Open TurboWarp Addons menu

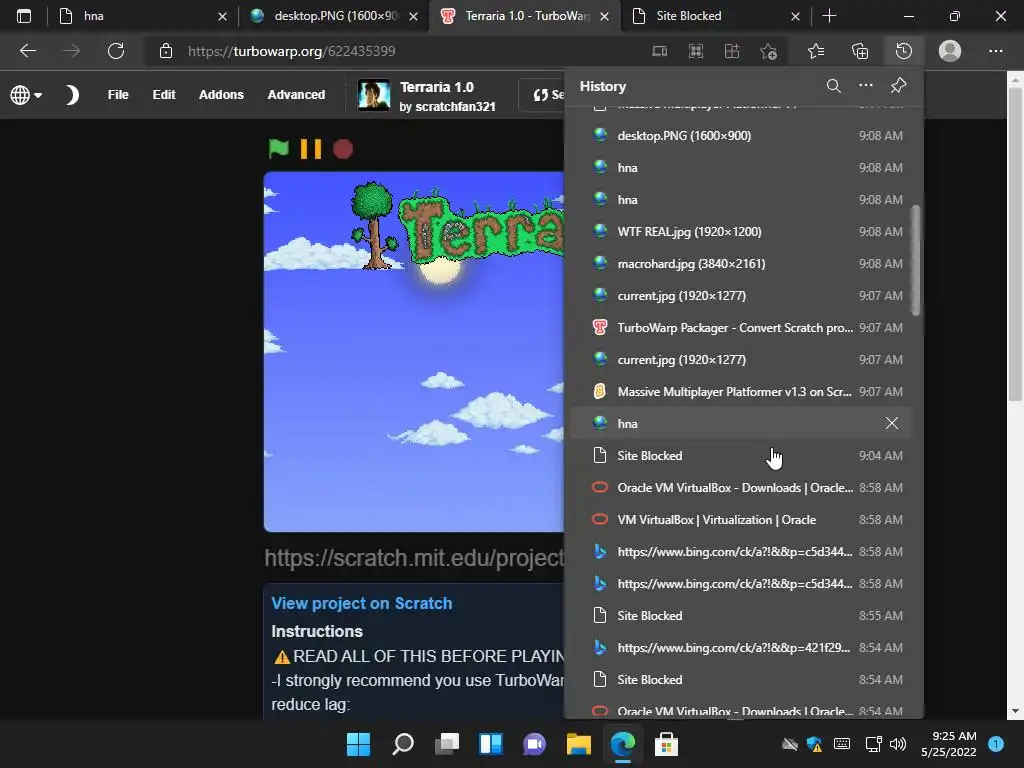tap(221, 95)
